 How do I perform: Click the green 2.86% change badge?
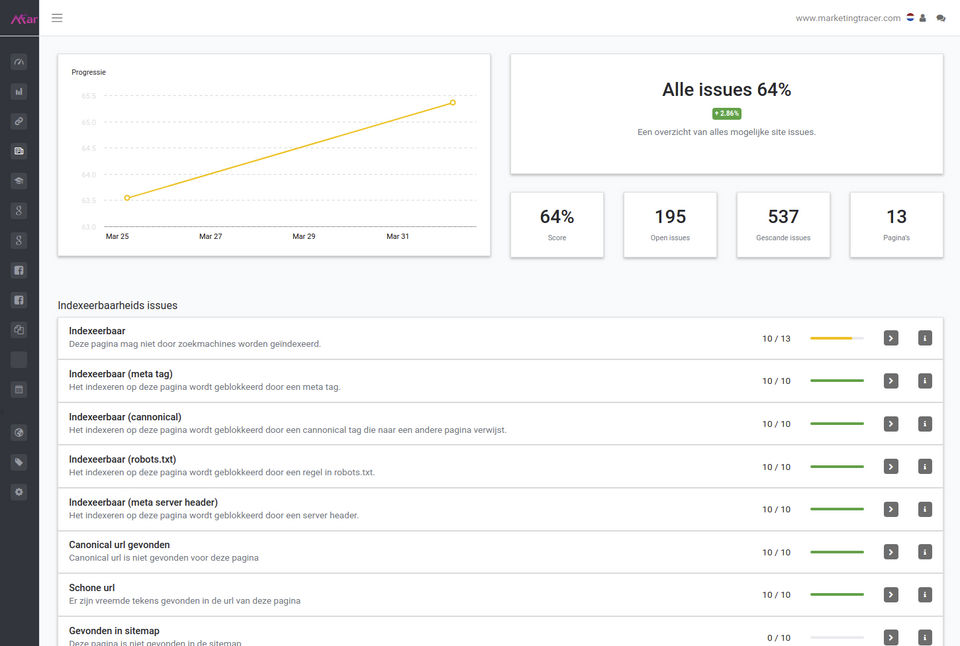pyautogui.click(x=727, y=113)
